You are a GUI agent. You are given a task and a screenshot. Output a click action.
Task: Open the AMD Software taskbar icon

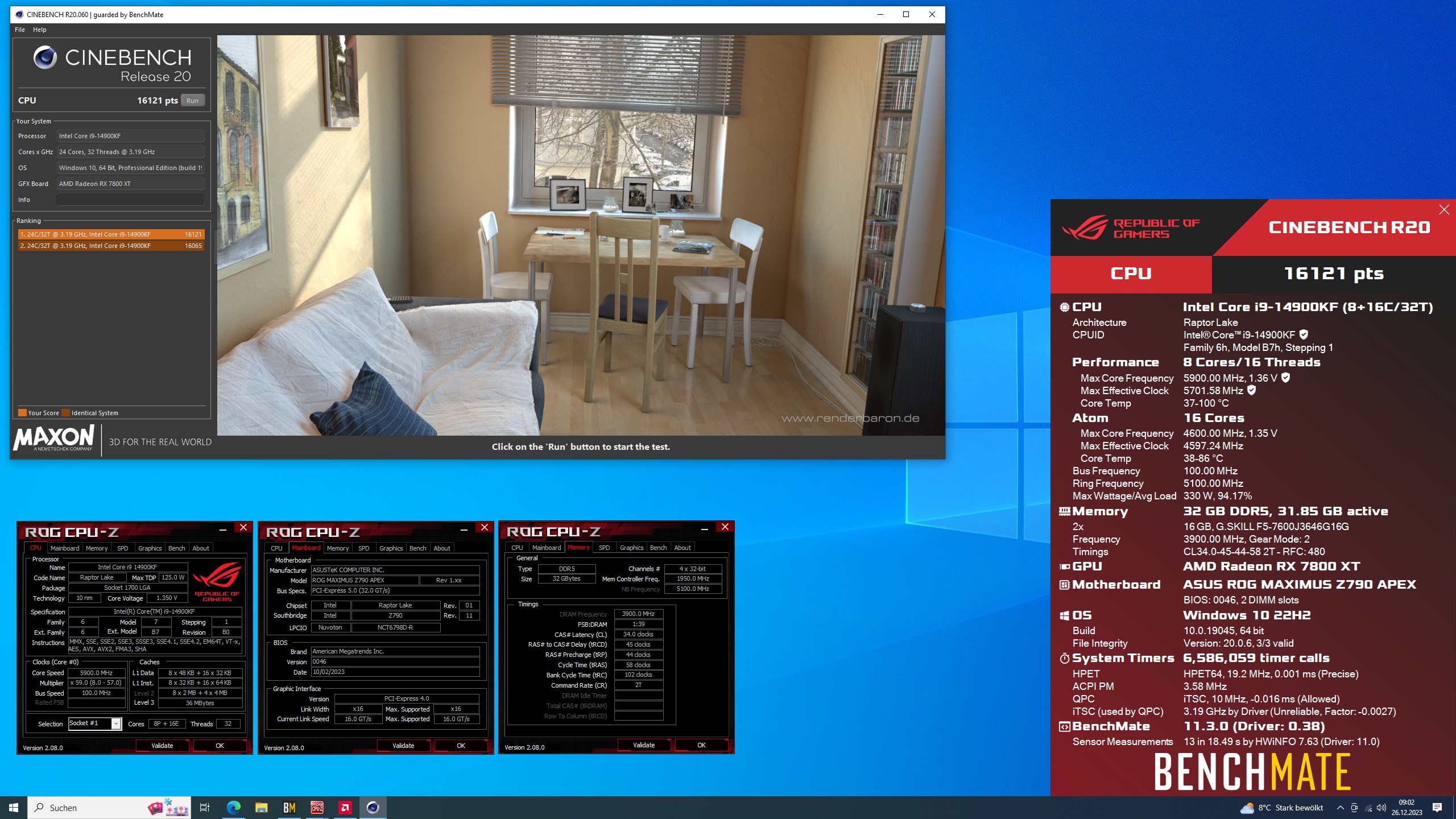[x=345, y=807]
